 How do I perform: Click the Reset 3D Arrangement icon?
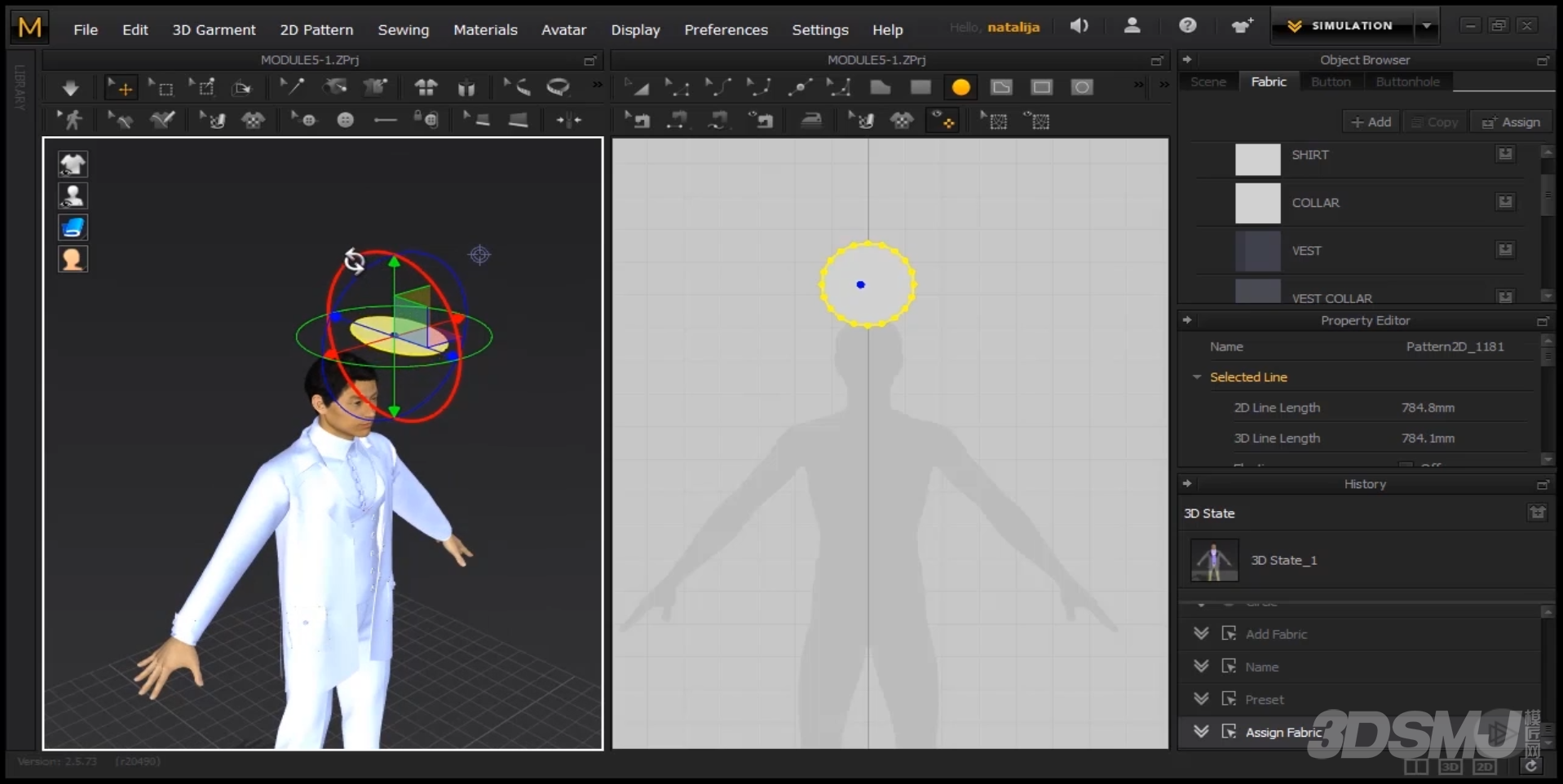tap(466, 87)
